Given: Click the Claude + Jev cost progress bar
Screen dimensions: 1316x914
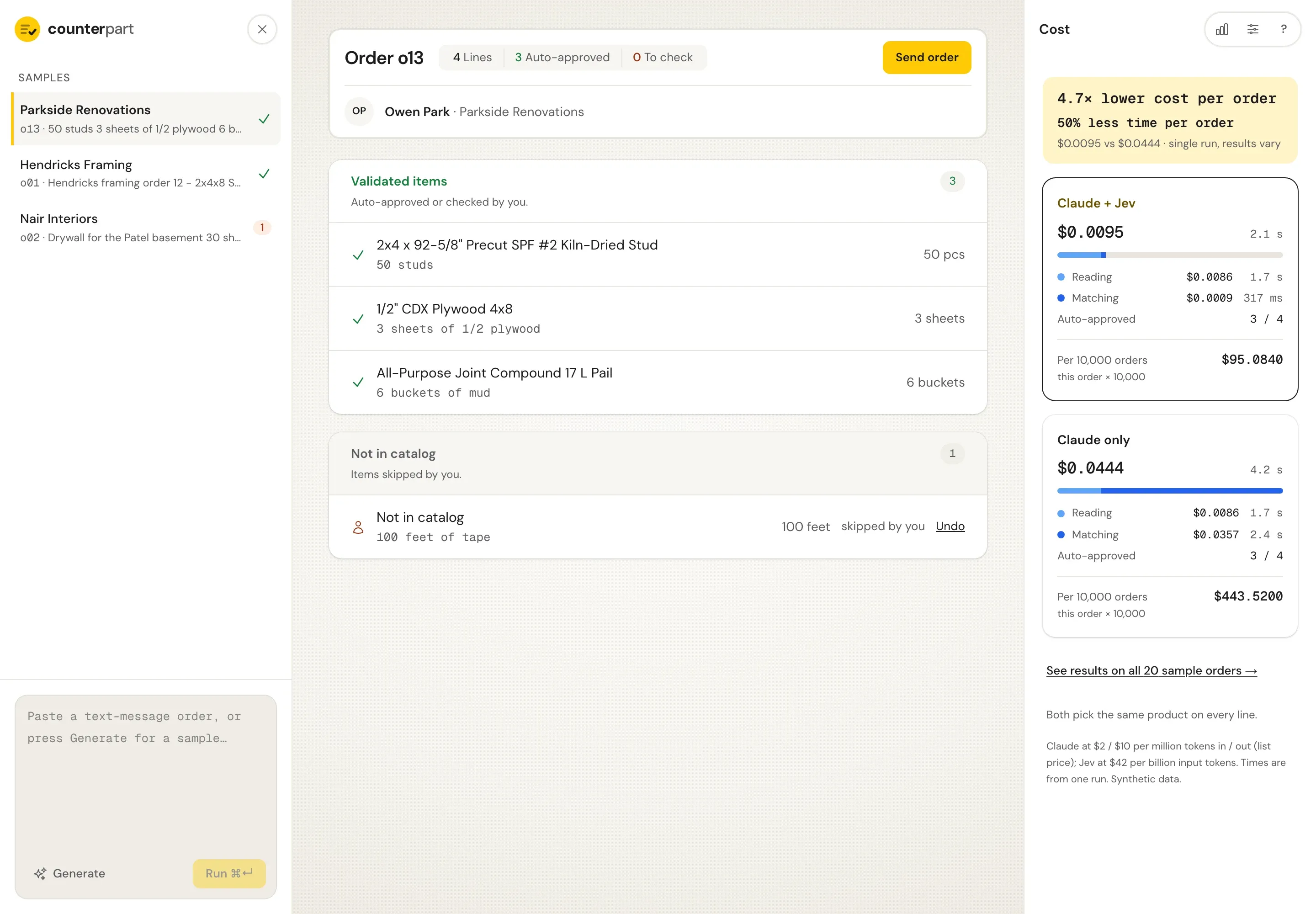Looking at the screenshot, I should 1169,255.
